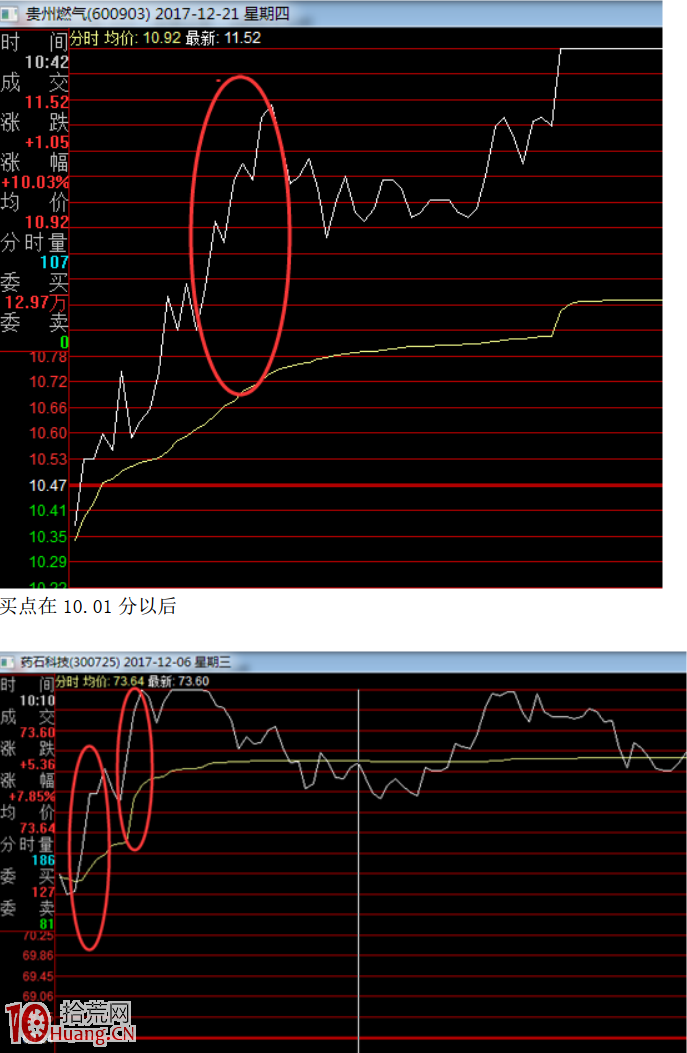Click the 分时量 value 107

[x=54, y=262]
